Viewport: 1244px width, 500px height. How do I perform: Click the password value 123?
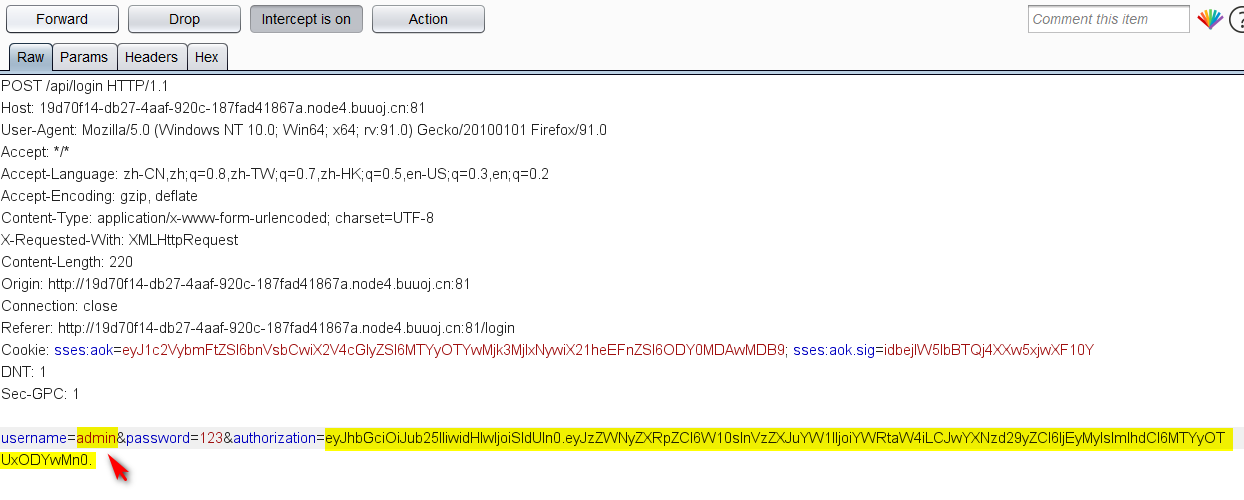point(211,438)
